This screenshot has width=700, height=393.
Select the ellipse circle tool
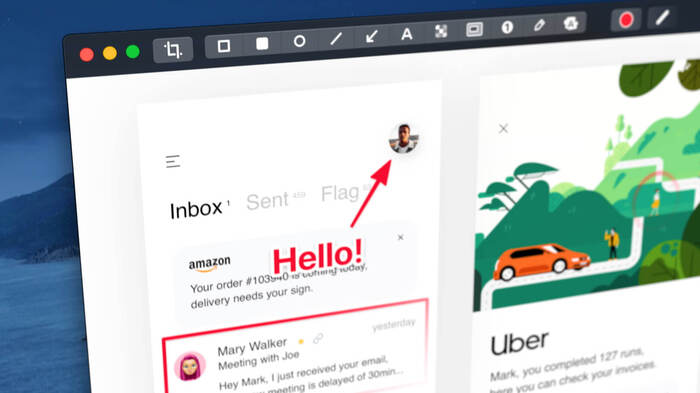(x=300, y=41)
